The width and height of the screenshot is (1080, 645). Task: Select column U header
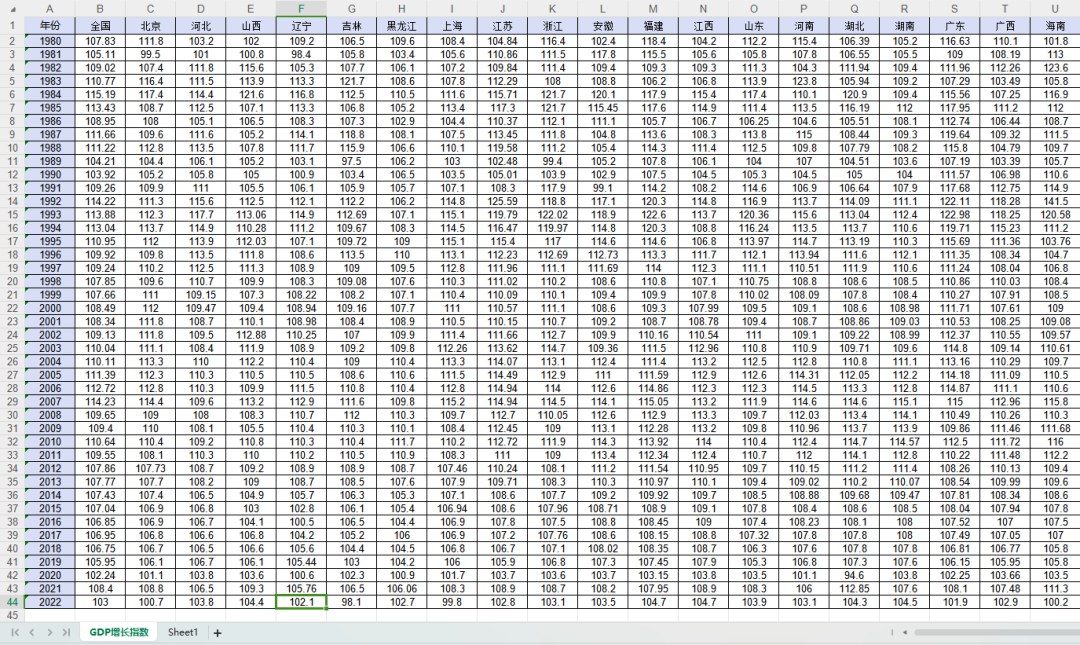tap(1055, 9)
